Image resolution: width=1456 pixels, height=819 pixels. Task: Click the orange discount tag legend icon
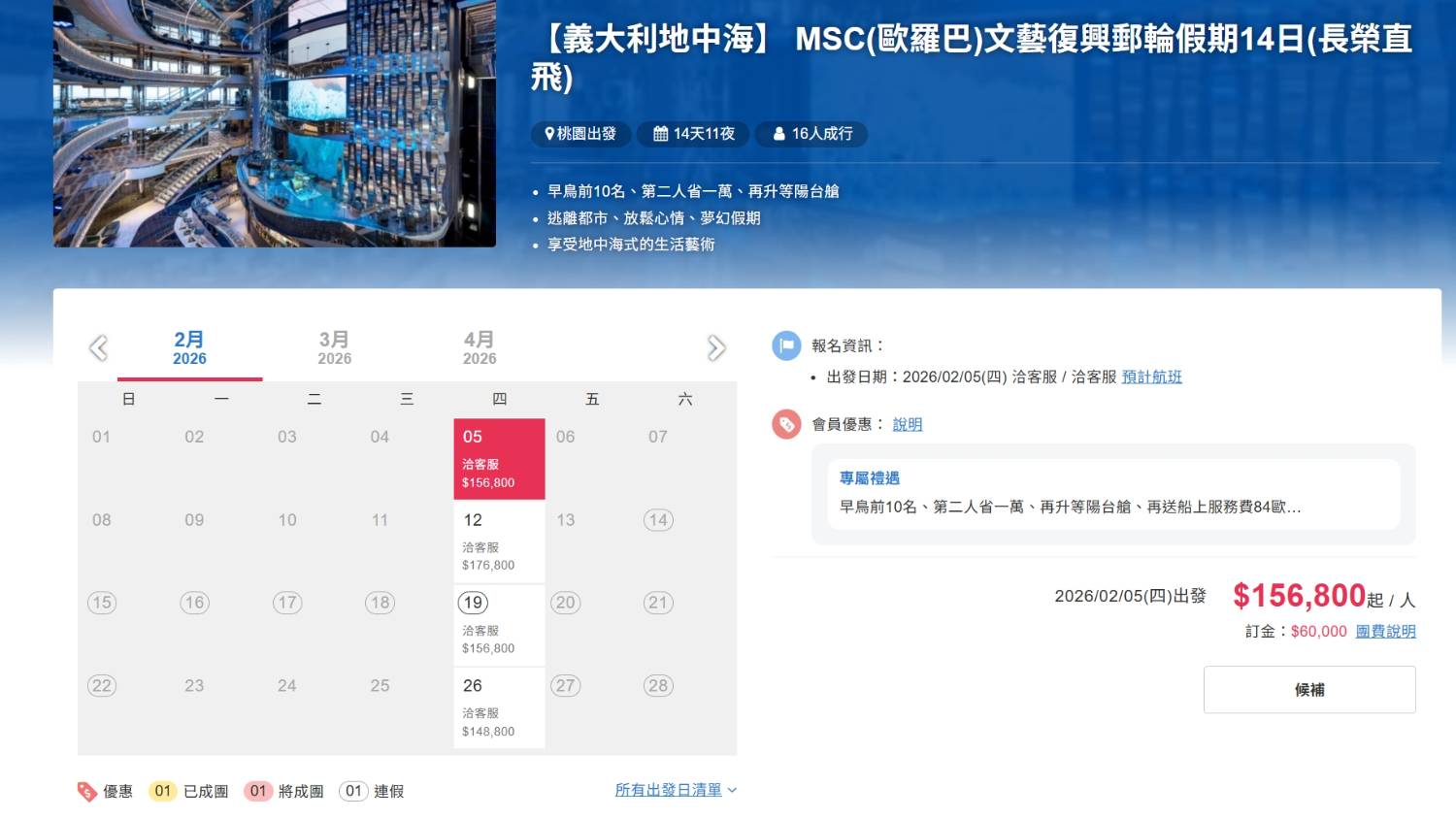pos(87,792)
